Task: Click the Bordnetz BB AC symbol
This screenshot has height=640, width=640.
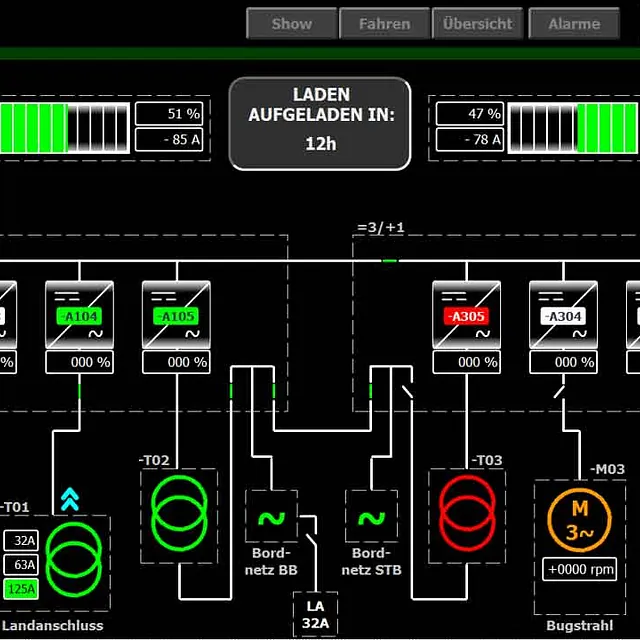Action: (x=271, y=516)
